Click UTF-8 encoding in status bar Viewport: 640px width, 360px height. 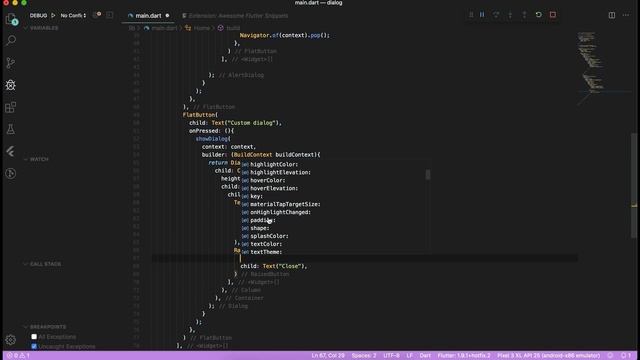(x=391, y=356)
